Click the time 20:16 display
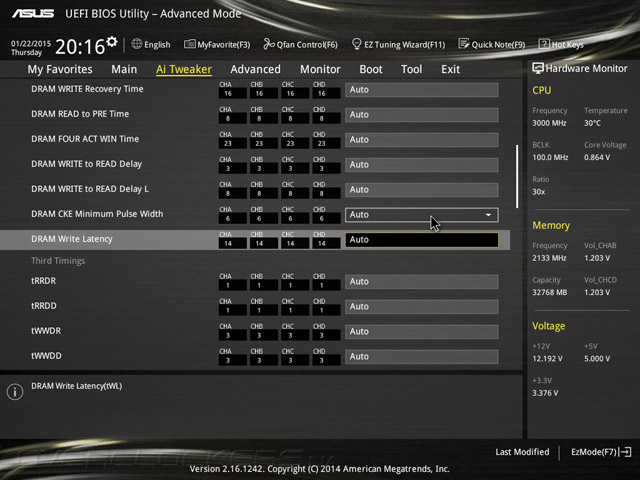The width and height of the screenshot is (640, 480). click(80, 47)
